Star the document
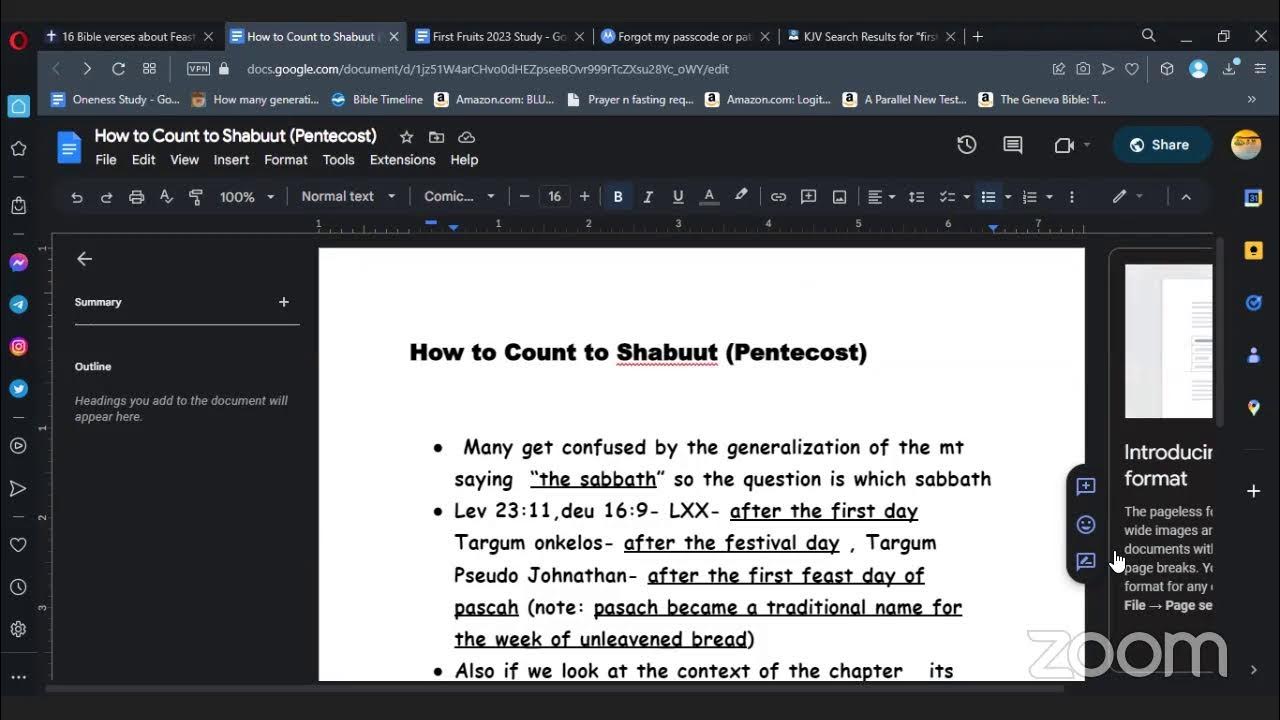1280x720 pixels. (x=406, y=137)
